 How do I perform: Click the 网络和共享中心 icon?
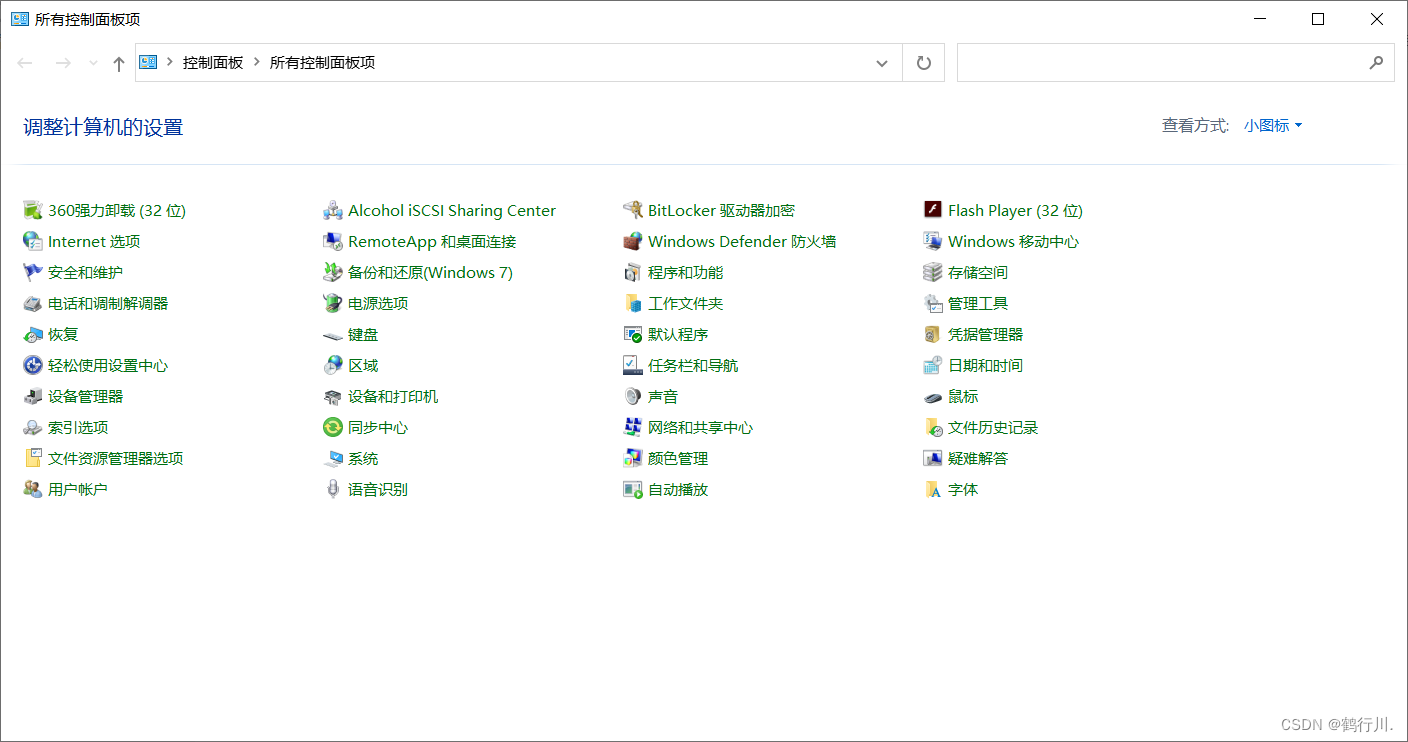632,427
